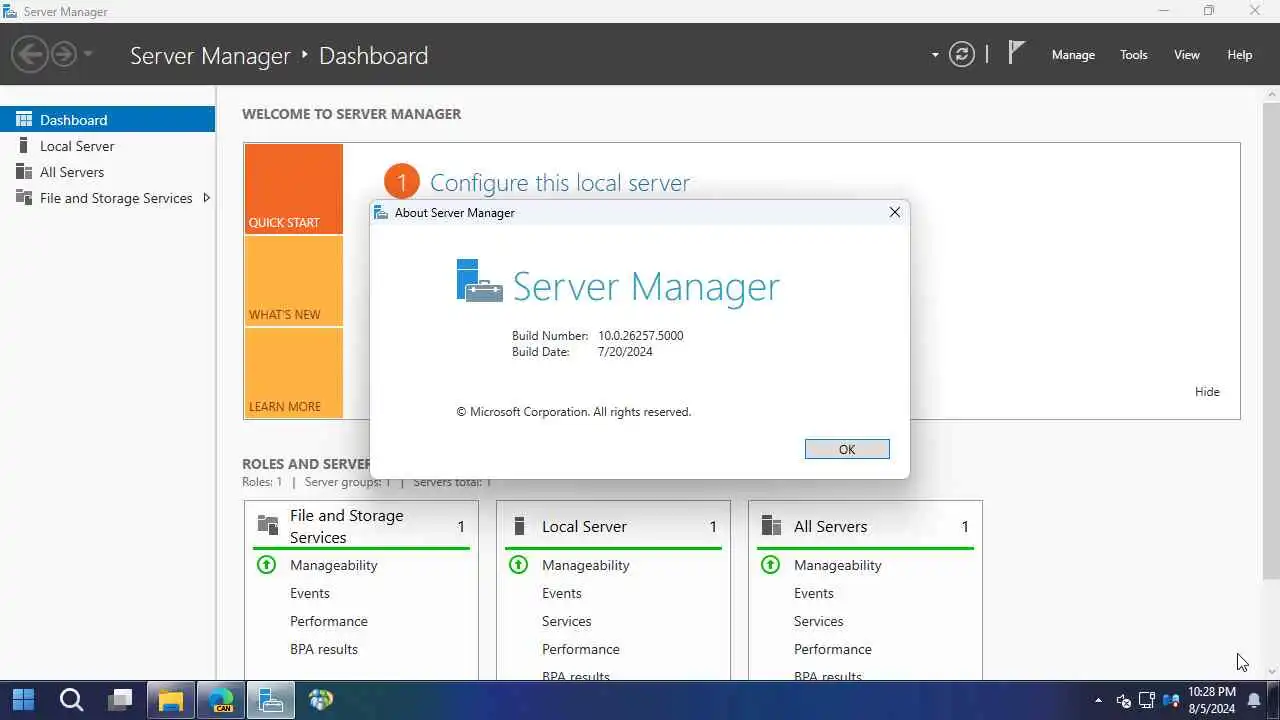Open the All Servers tile header
The height and width of the screenshot is (720, 1280).
[865, 526]
